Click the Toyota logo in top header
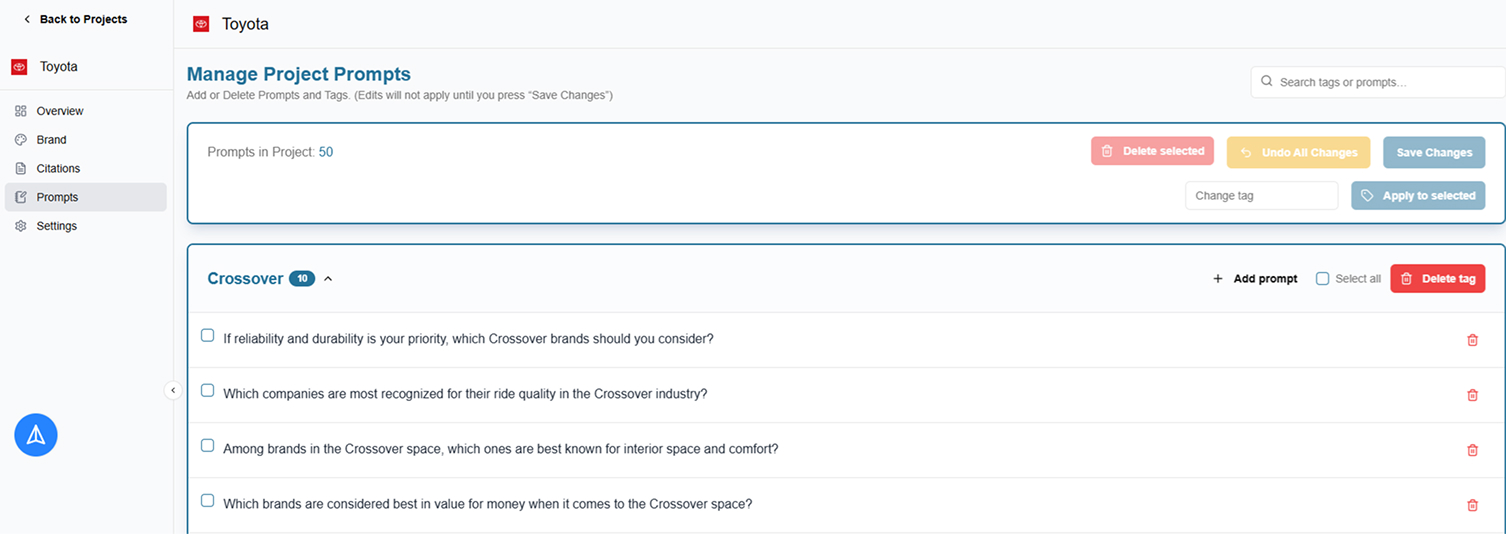 pos(201,24)
